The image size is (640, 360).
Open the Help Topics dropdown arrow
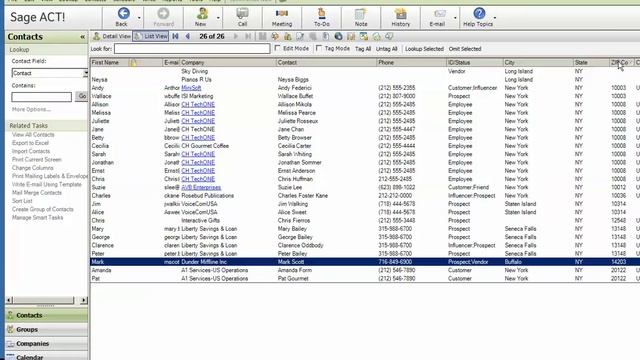[495, 18]
